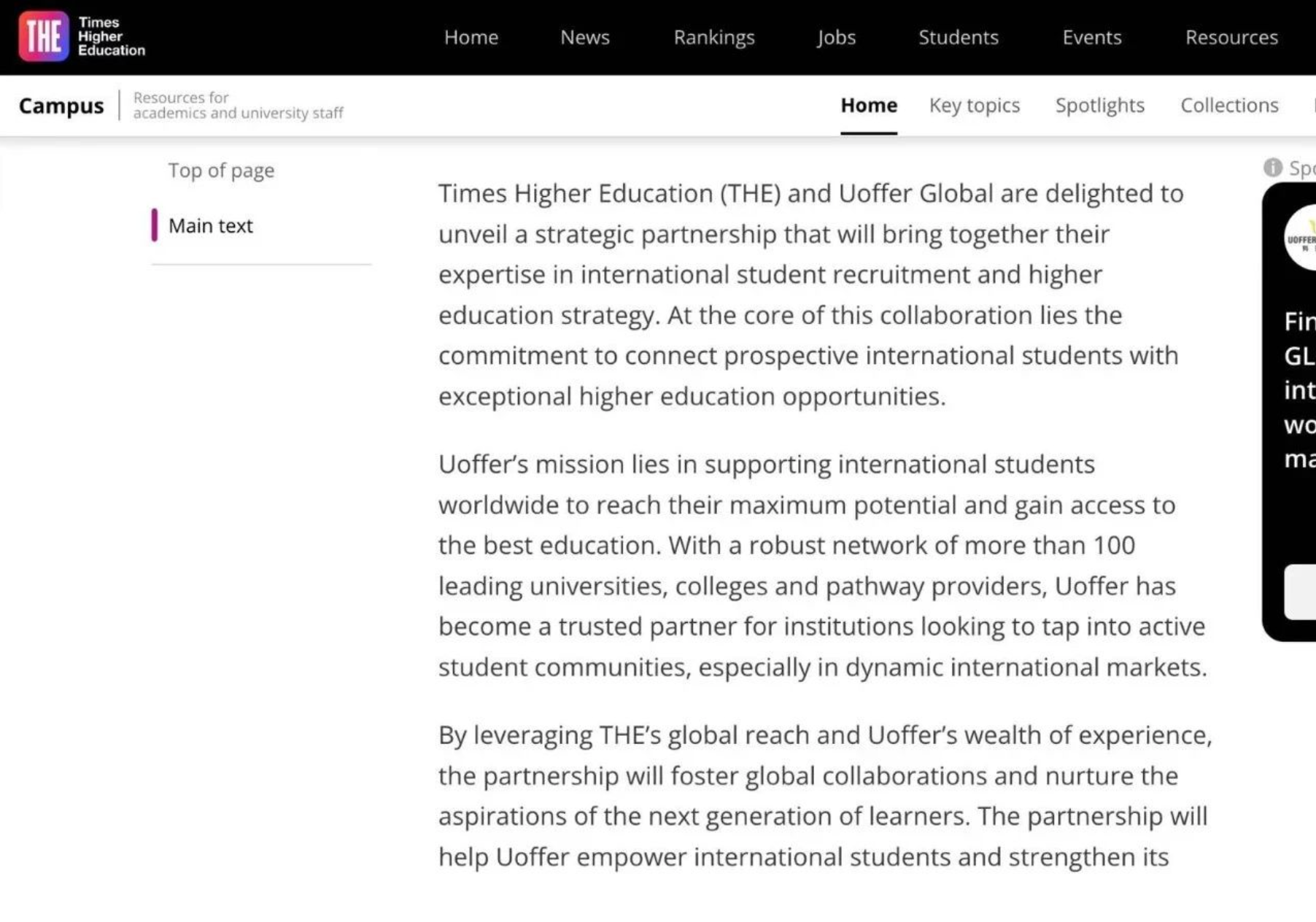Open the Resources menu item
The width and height of the screenshot is (1316, 922).
tap(1231, 37)
